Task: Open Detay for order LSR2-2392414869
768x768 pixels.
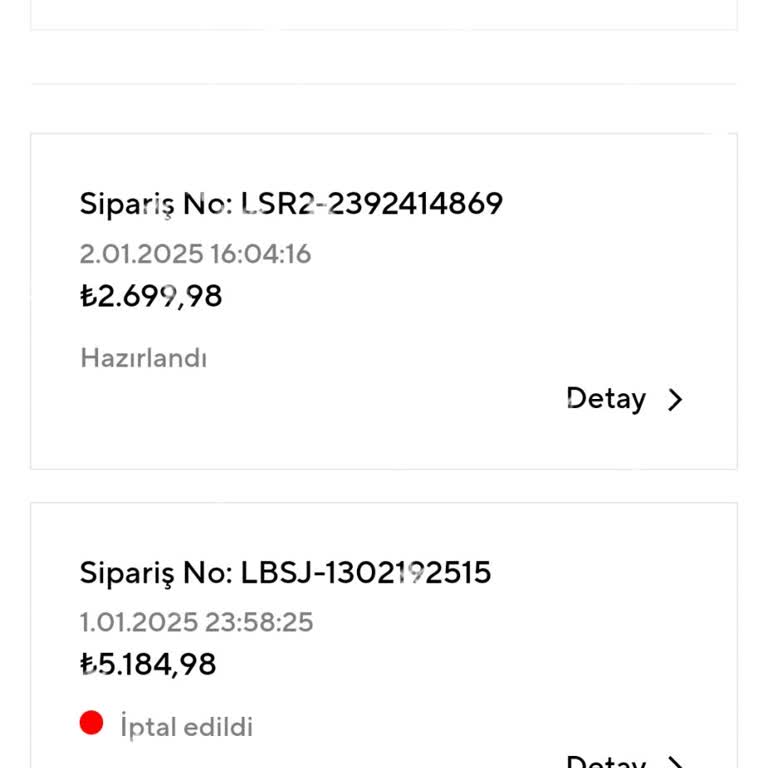Action: pyautogui.click(x=606, y=399)
